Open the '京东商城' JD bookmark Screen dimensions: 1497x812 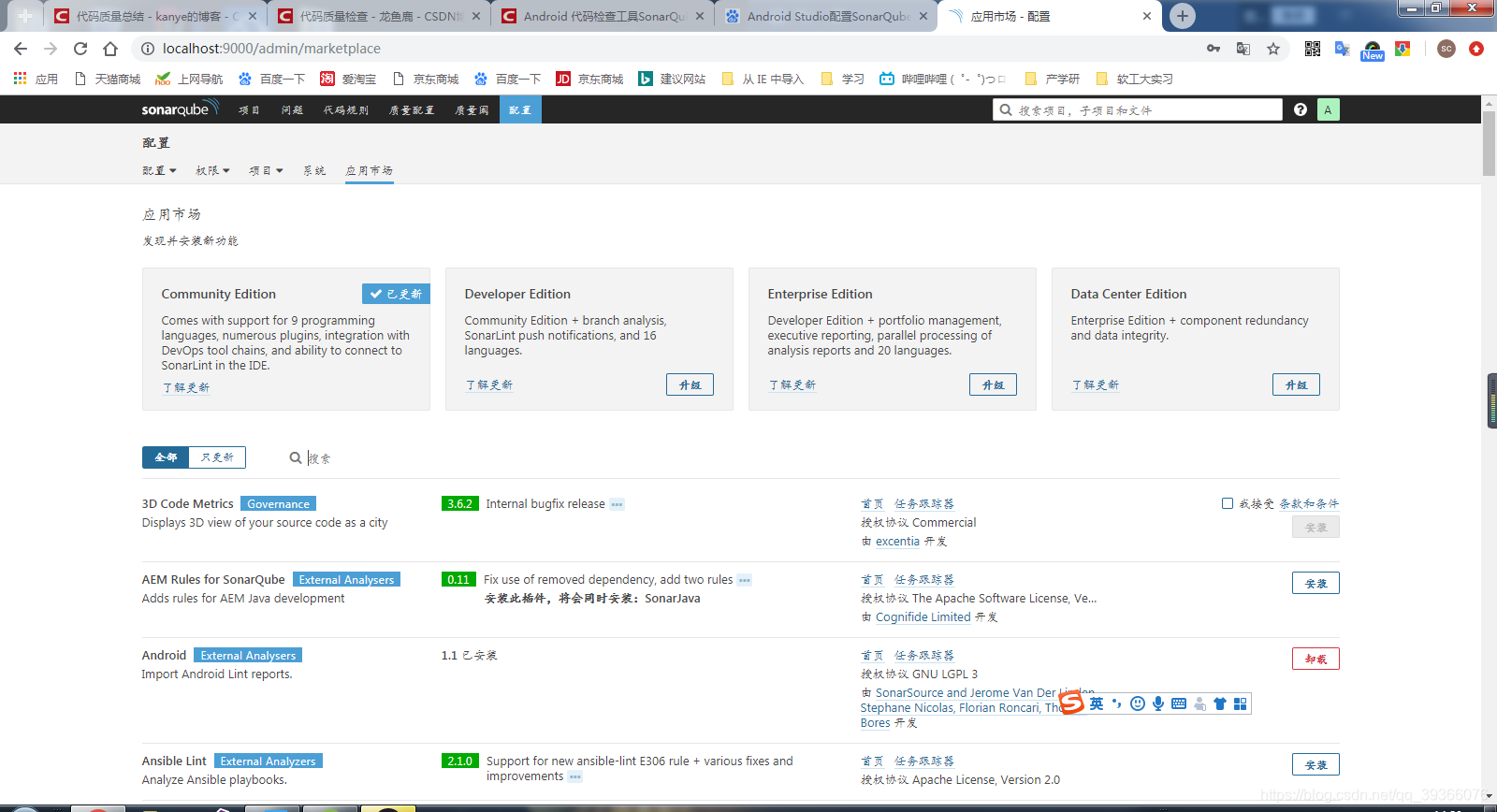tap(589, 79)
